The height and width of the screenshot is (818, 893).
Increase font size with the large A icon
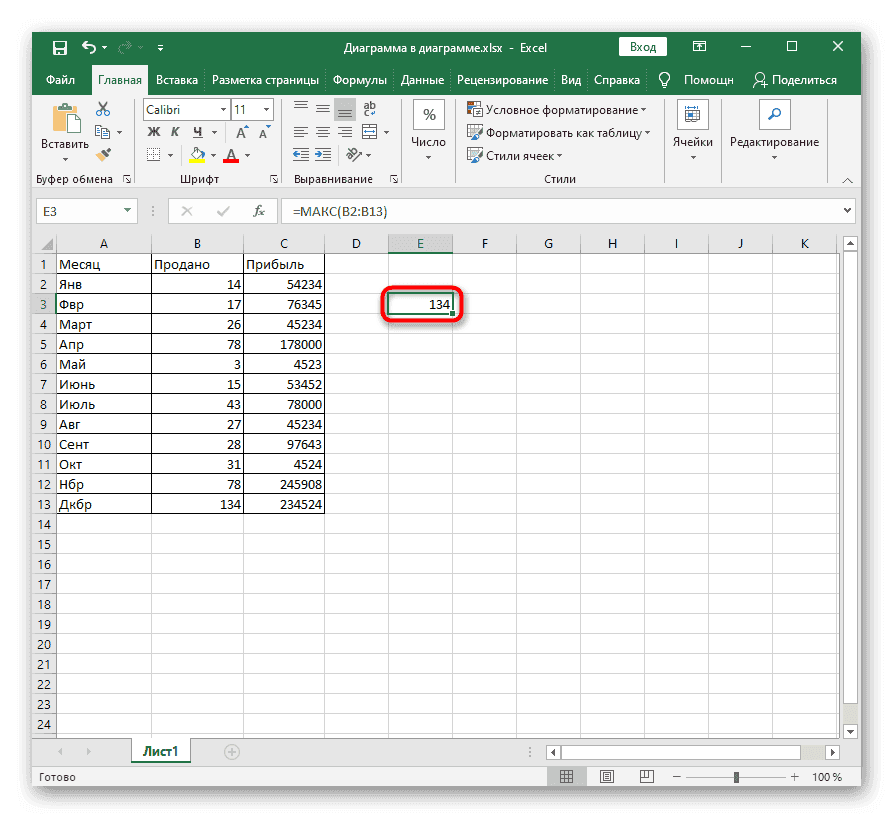click(x=239, y=130)
